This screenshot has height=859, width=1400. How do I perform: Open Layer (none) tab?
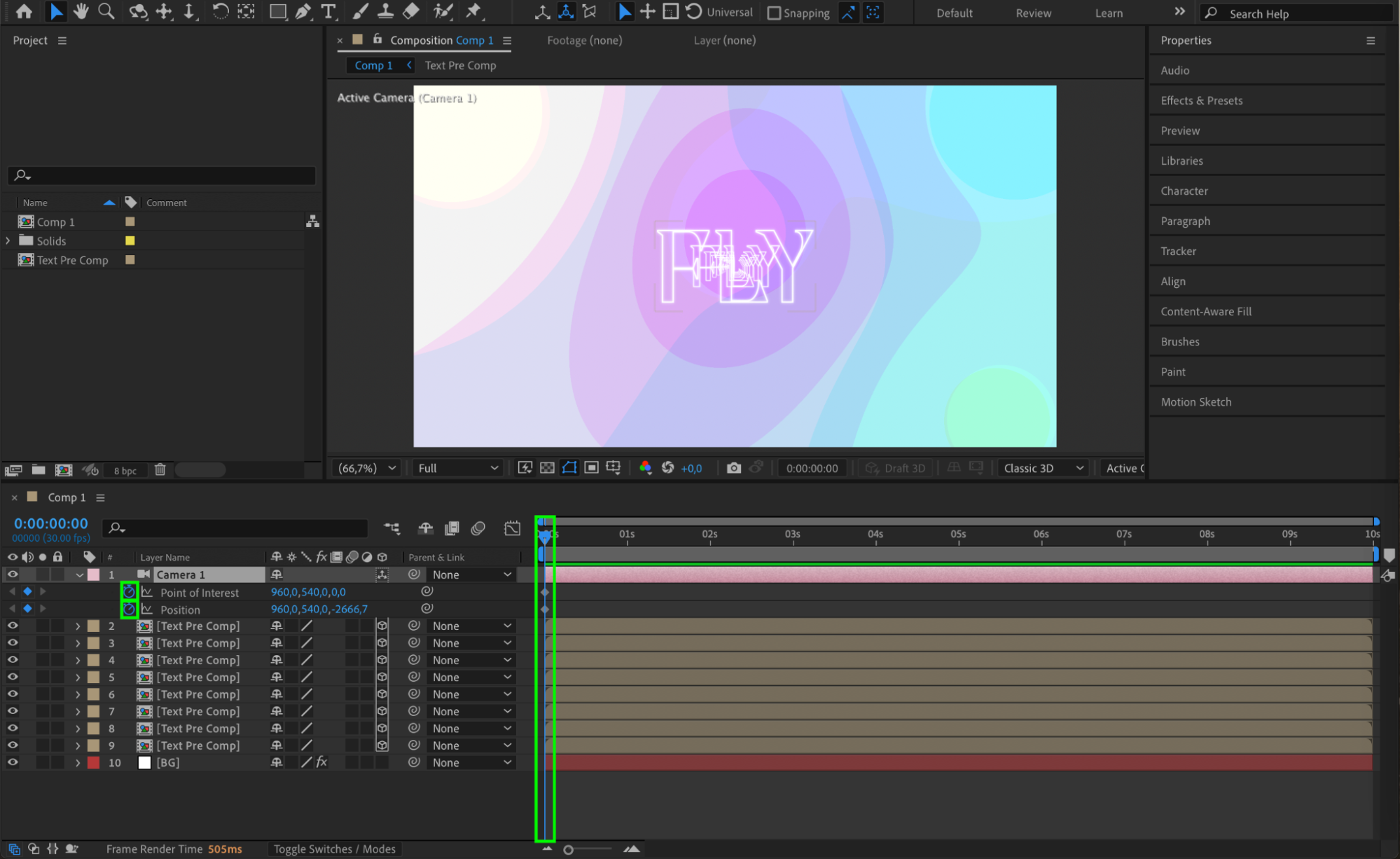[x=725, y=41]
